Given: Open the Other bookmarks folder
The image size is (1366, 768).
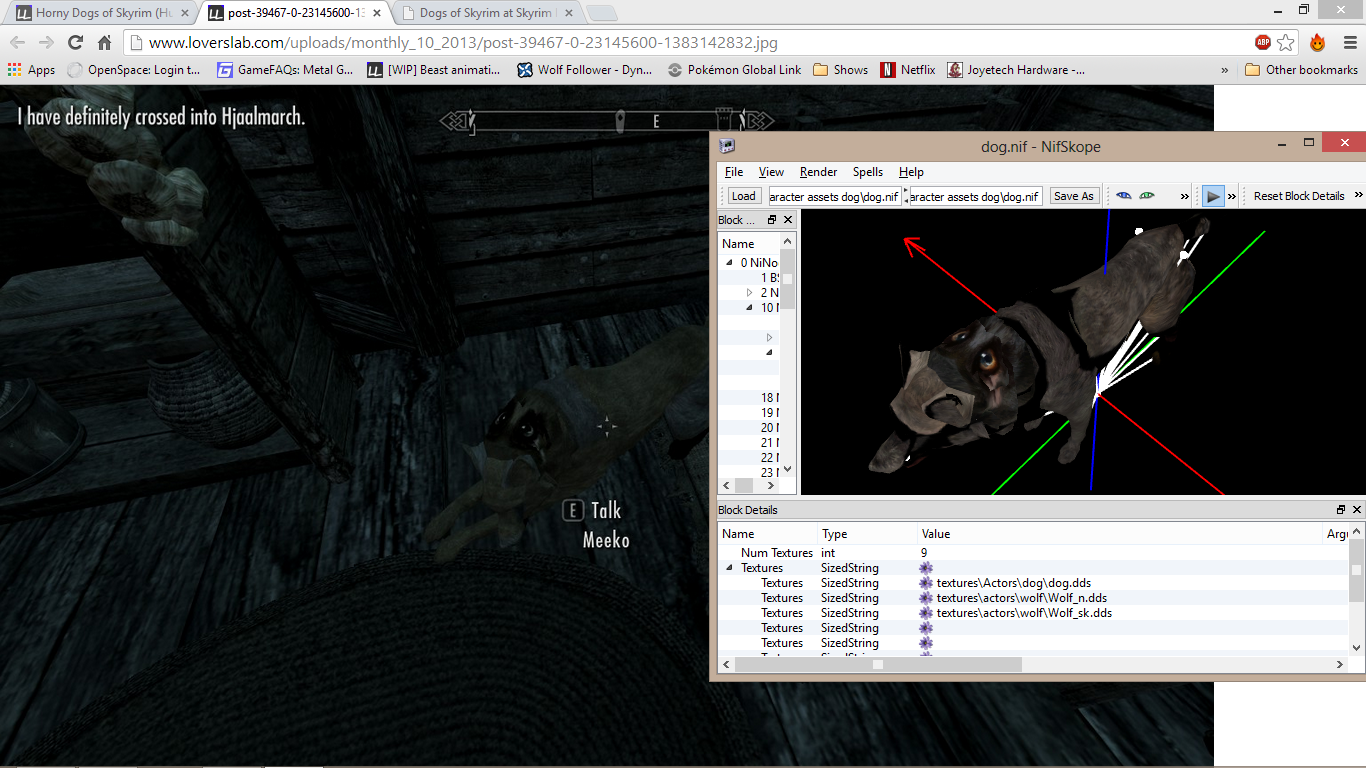Looking at the screenshot, I should click(x=1302, y=70).
